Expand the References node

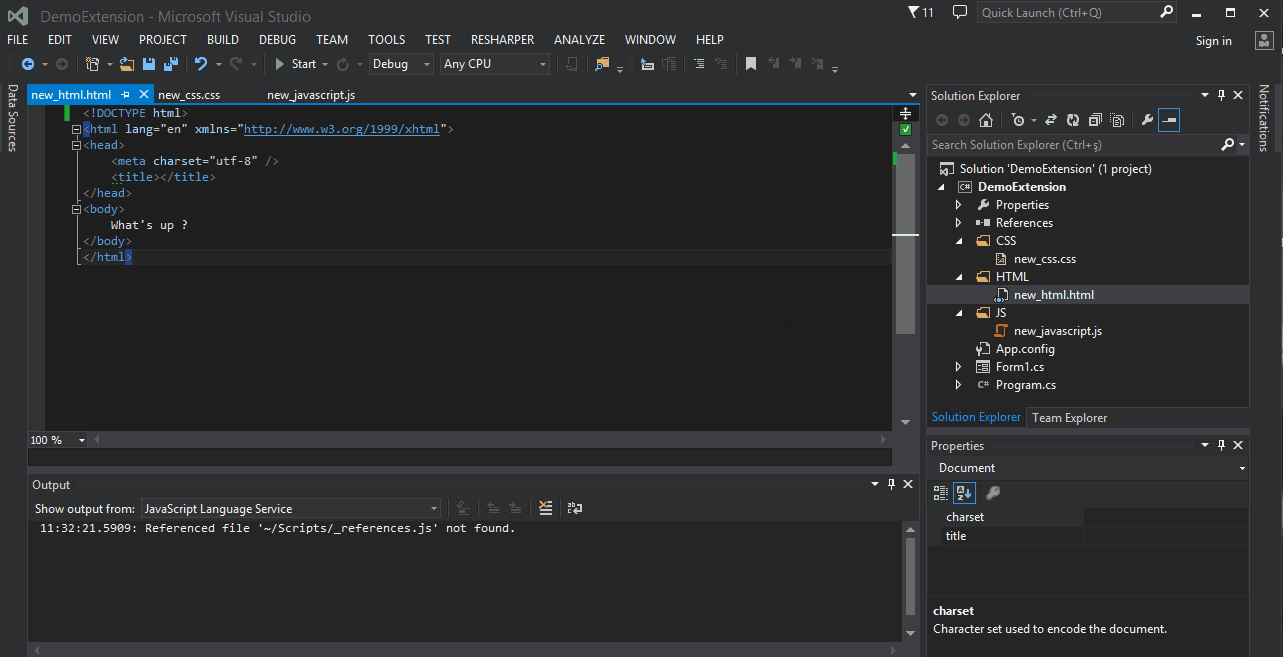coord(958,223)
